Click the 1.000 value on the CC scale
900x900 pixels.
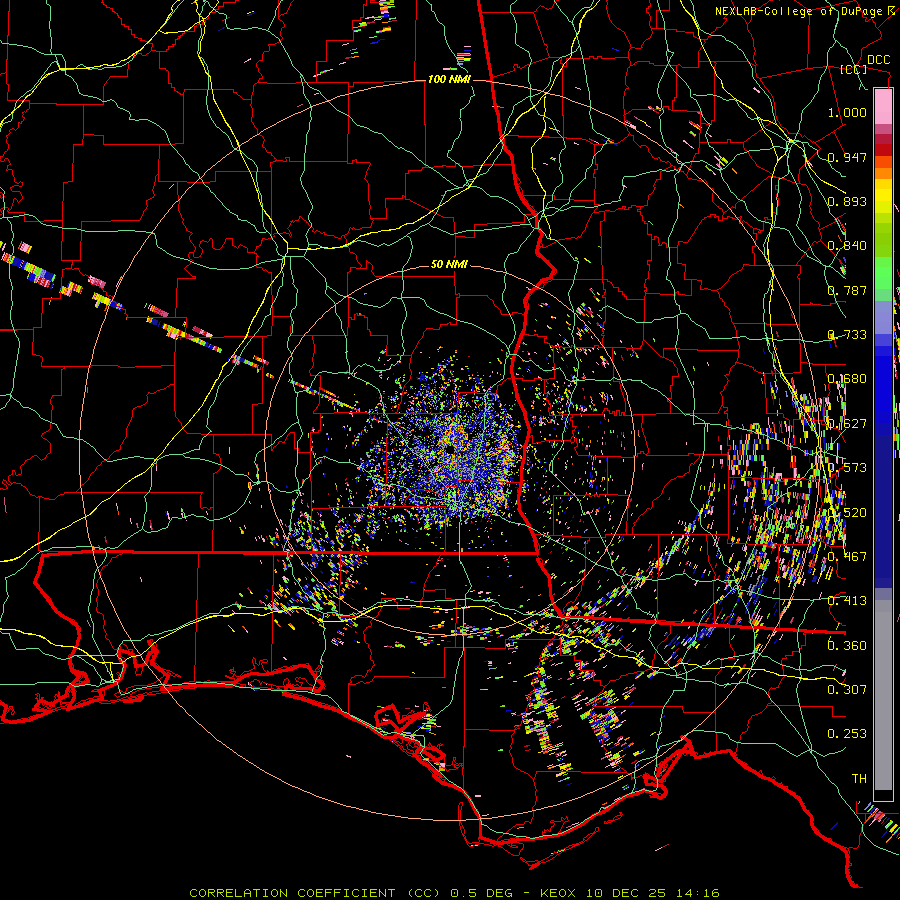coord(847,112)
